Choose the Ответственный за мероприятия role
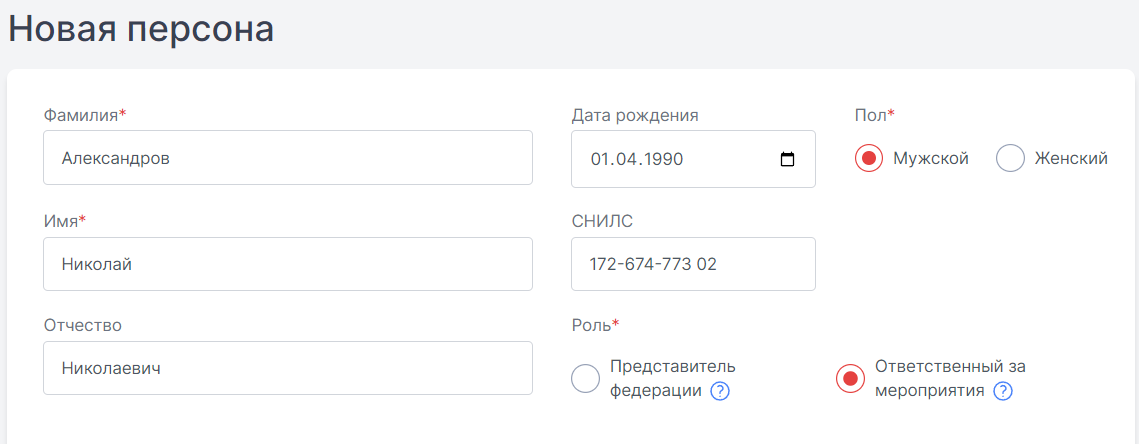Image resolution: width=1139 pixels, height=444 pixels. point(850,379)
